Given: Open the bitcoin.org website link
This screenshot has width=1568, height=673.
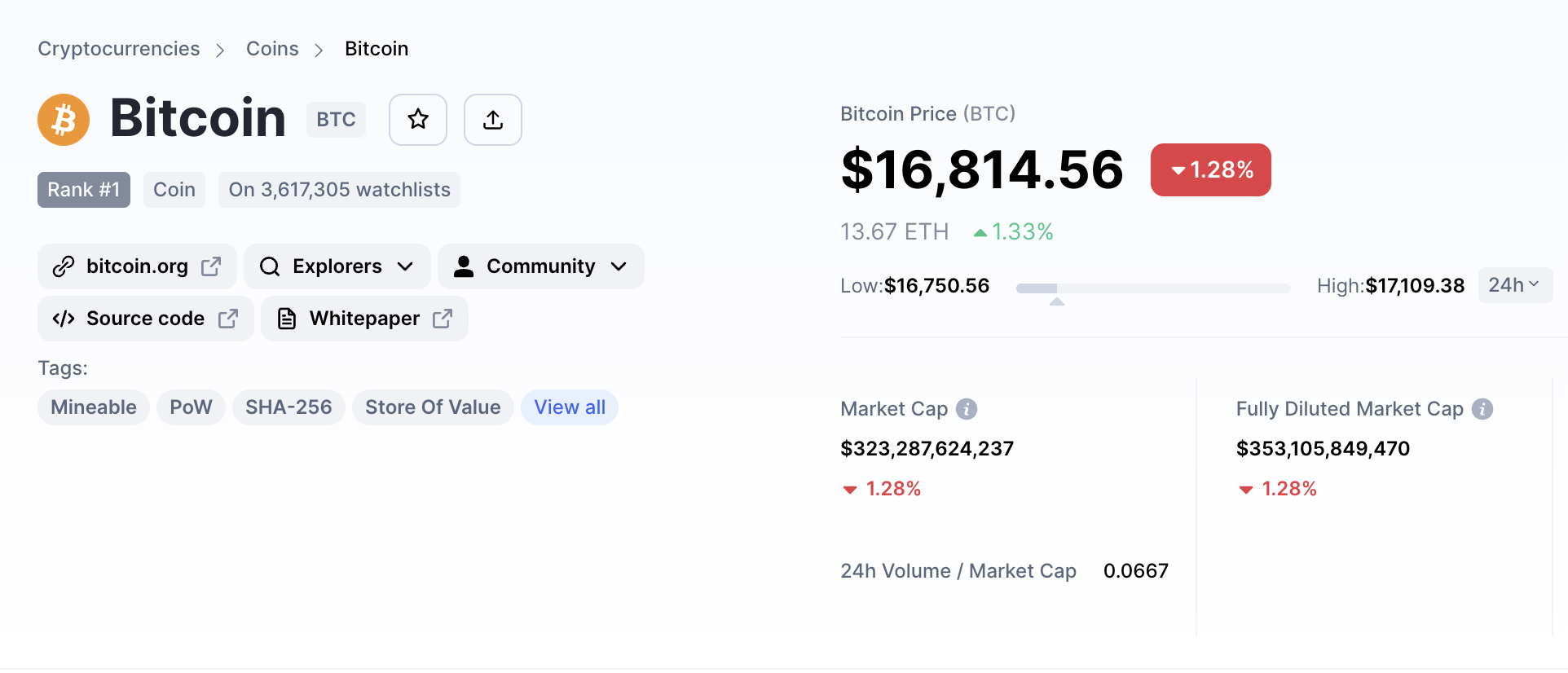Looking at the screenshot, I should 137,266.
